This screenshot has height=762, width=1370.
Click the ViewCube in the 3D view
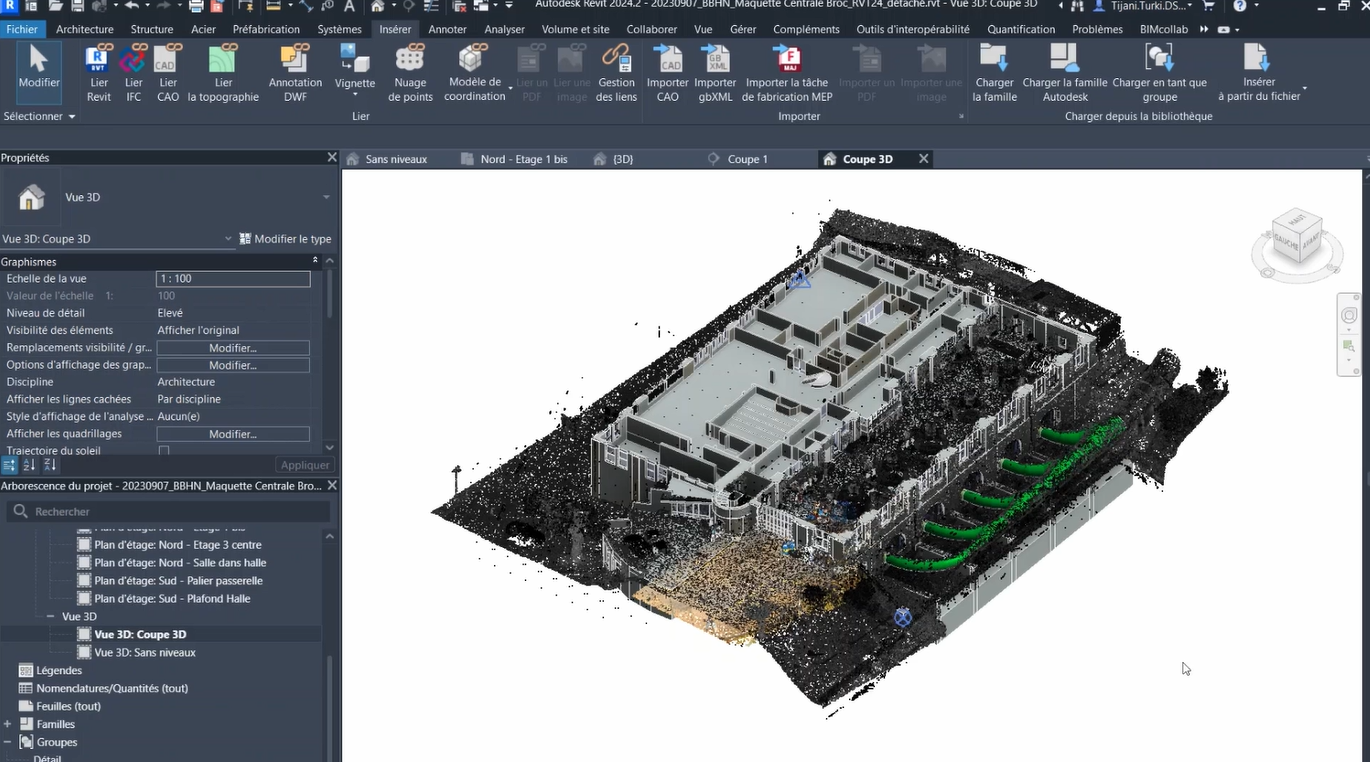pyautogui.click(x=1297, y=235)
